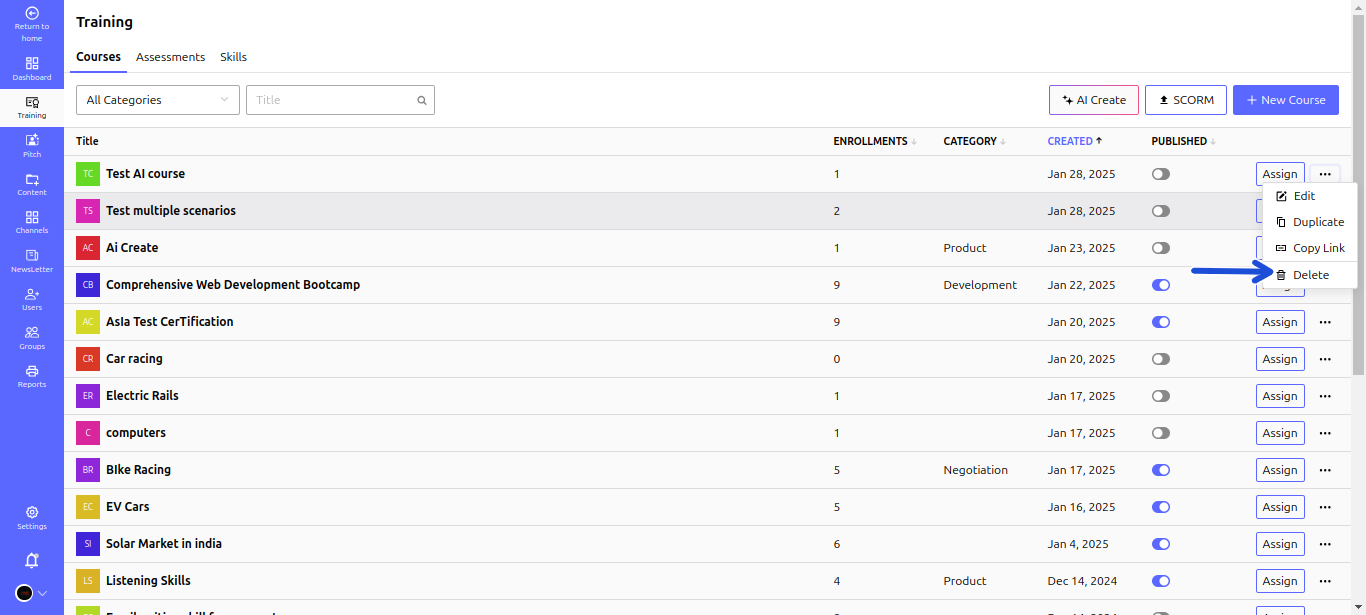Image resolution: width=1366 pixels, height=615 pixels.
Task: Expand the All Categories dropdown
Action: coord(158,100)
